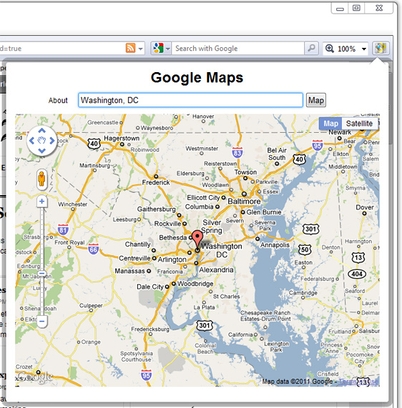Focus the Search with Google field
This screenshot has height=408, width=402.
[x=238, y=48]
